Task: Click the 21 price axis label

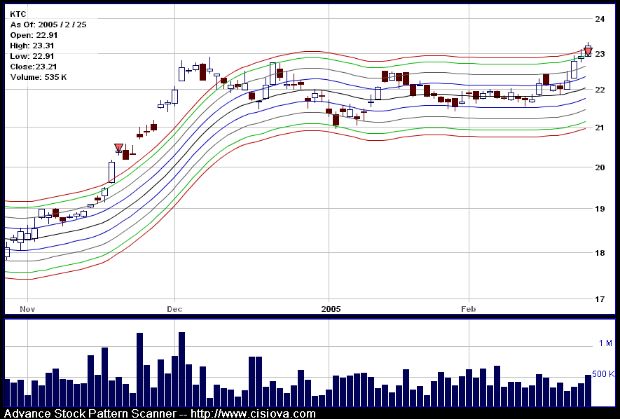Action: pos(600,127)
